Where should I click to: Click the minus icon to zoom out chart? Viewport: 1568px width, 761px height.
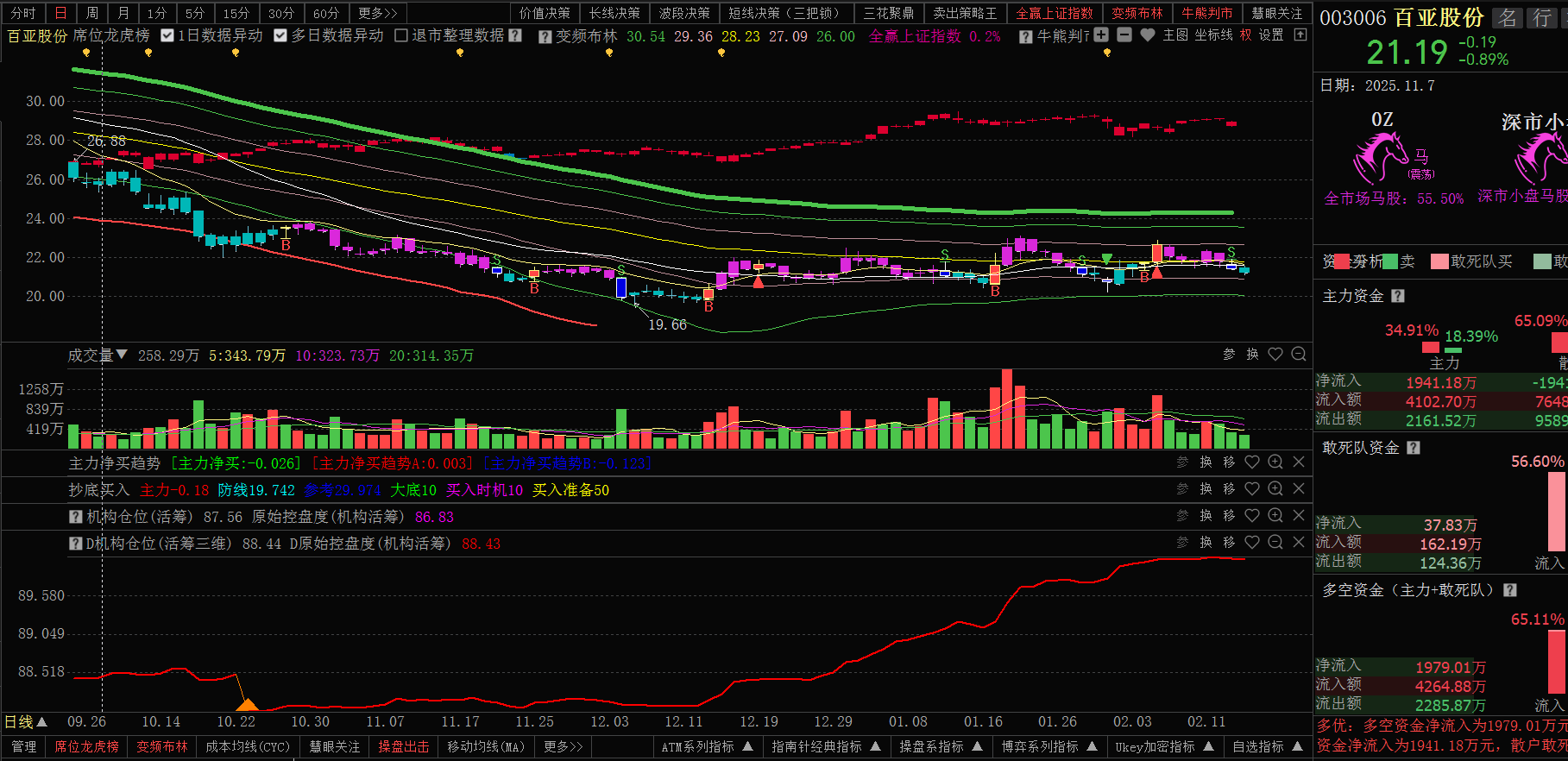(x=1124, y=35)
